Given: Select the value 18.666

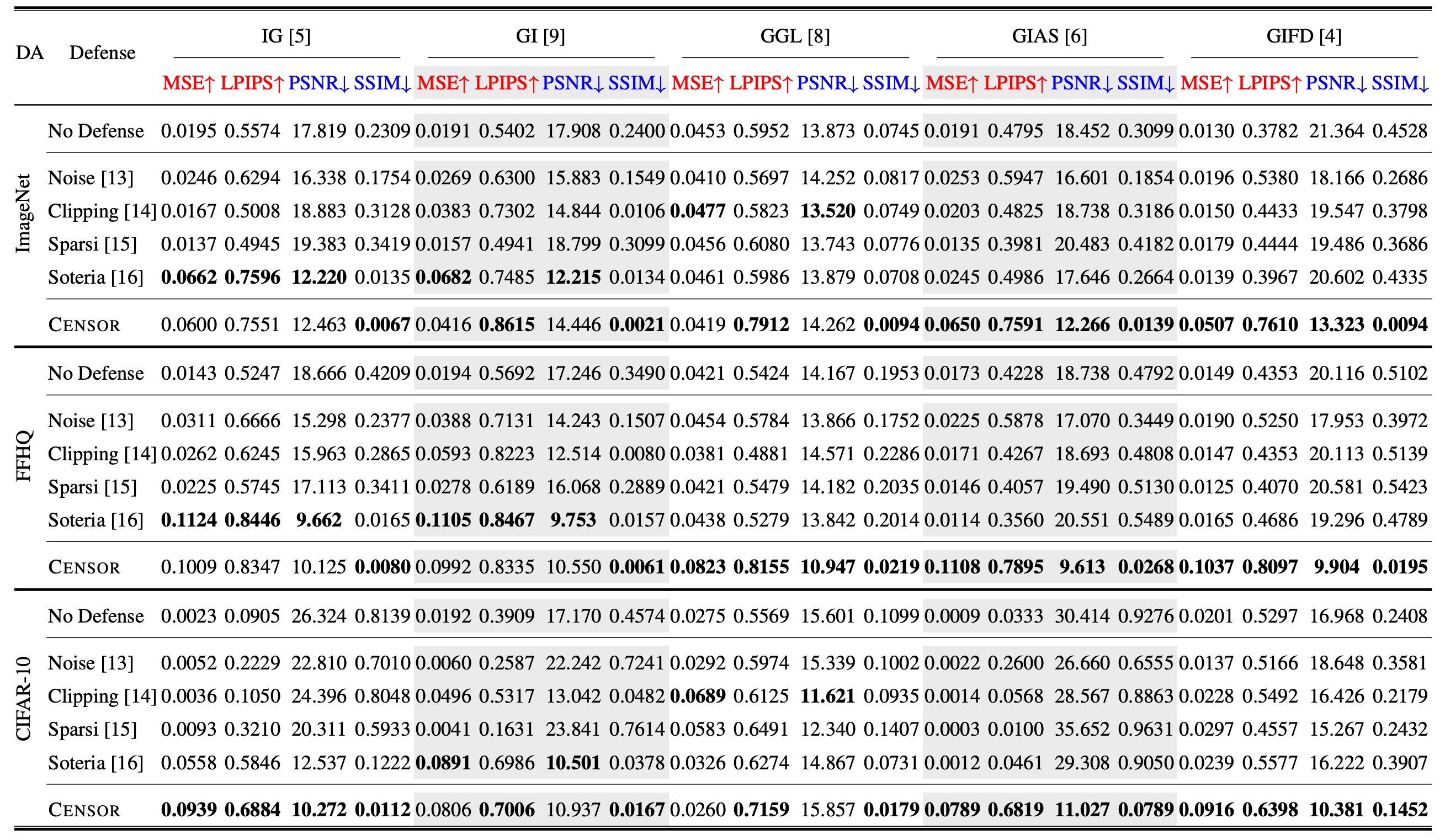Looking at the screenshot, I should (x=319, y=374).
